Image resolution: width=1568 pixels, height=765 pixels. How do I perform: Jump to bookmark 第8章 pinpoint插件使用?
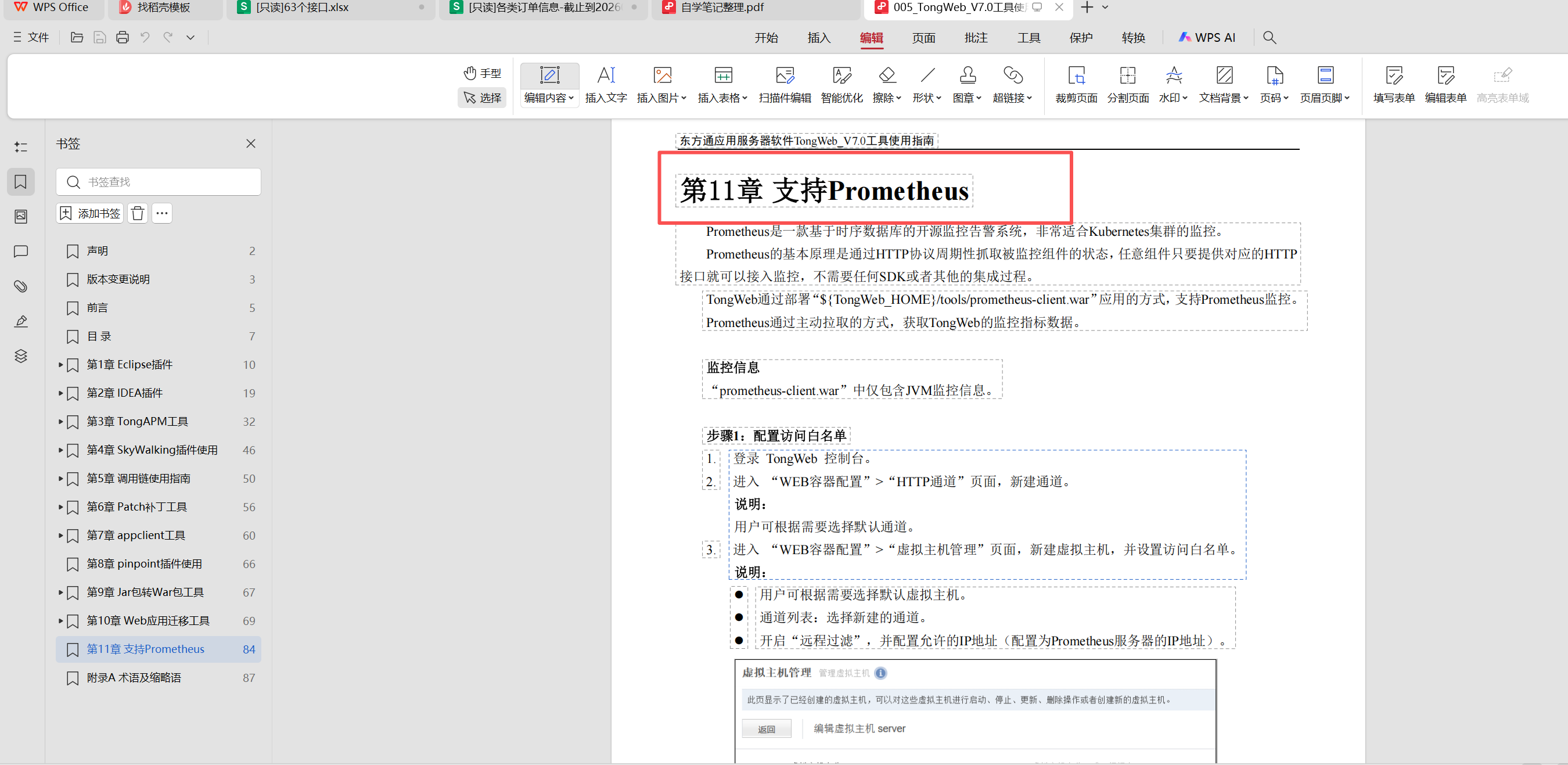coord(159,563)
